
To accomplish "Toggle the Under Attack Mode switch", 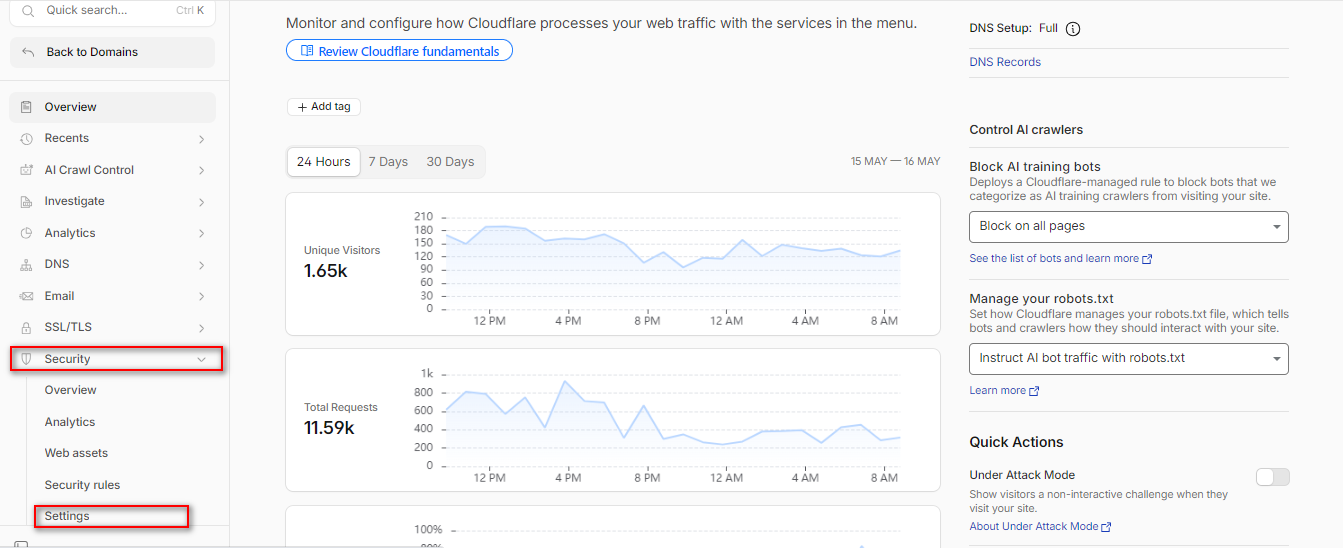I will point(1273,477).
